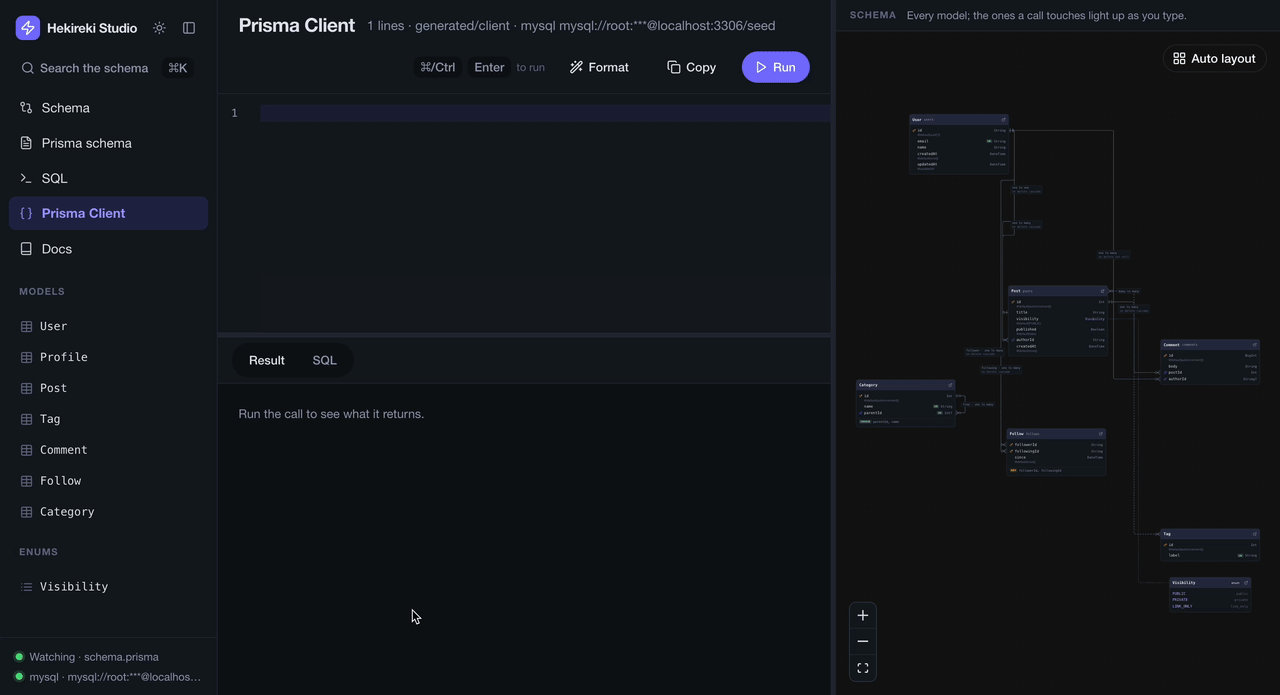Click the Hekireki Studio lightning logo
1280x695 pixels.
(28, 28)
